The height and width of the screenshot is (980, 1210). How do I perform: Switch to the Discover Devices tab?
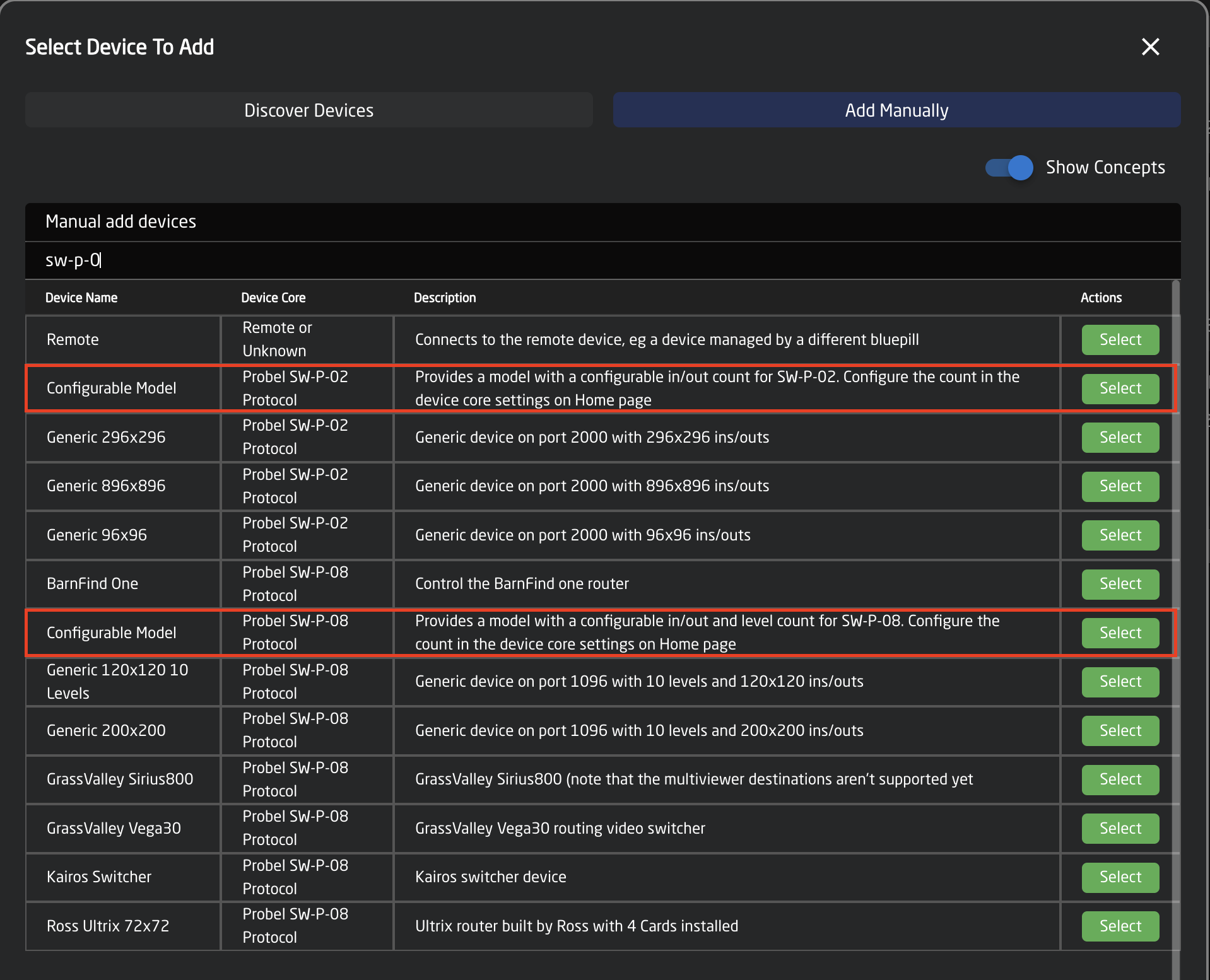(x=309, y=110)
